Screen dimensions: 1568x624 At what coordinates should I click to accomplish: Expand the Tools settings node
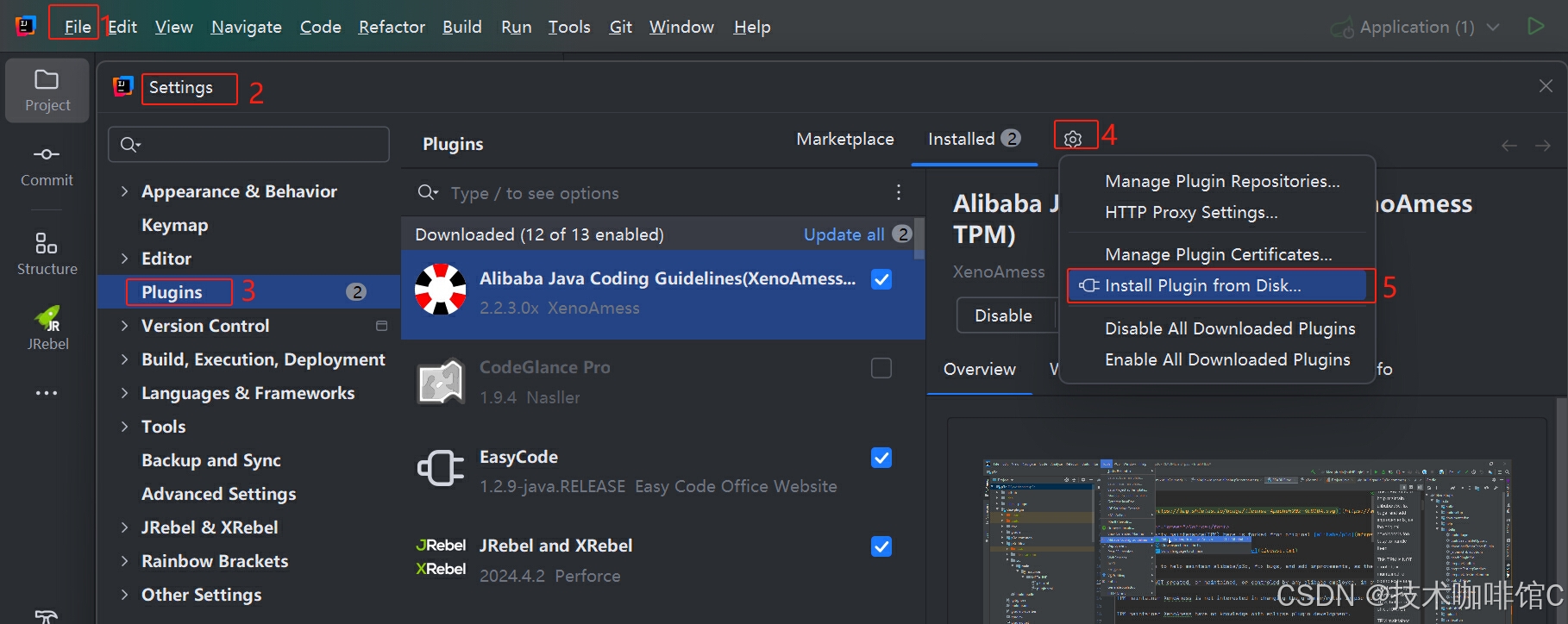click(124, 427)
